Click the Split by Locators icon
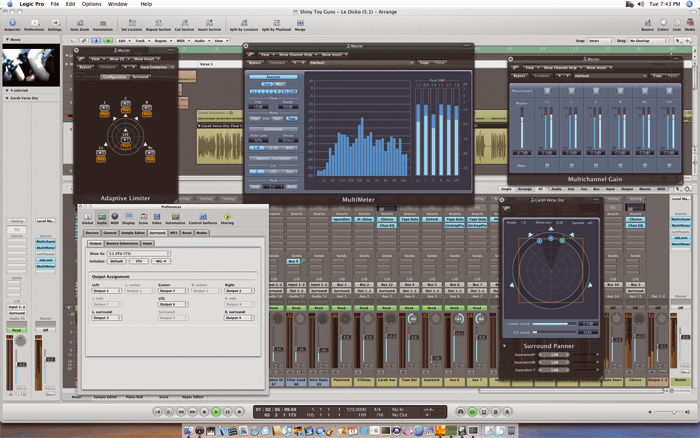 coord(244,25)
